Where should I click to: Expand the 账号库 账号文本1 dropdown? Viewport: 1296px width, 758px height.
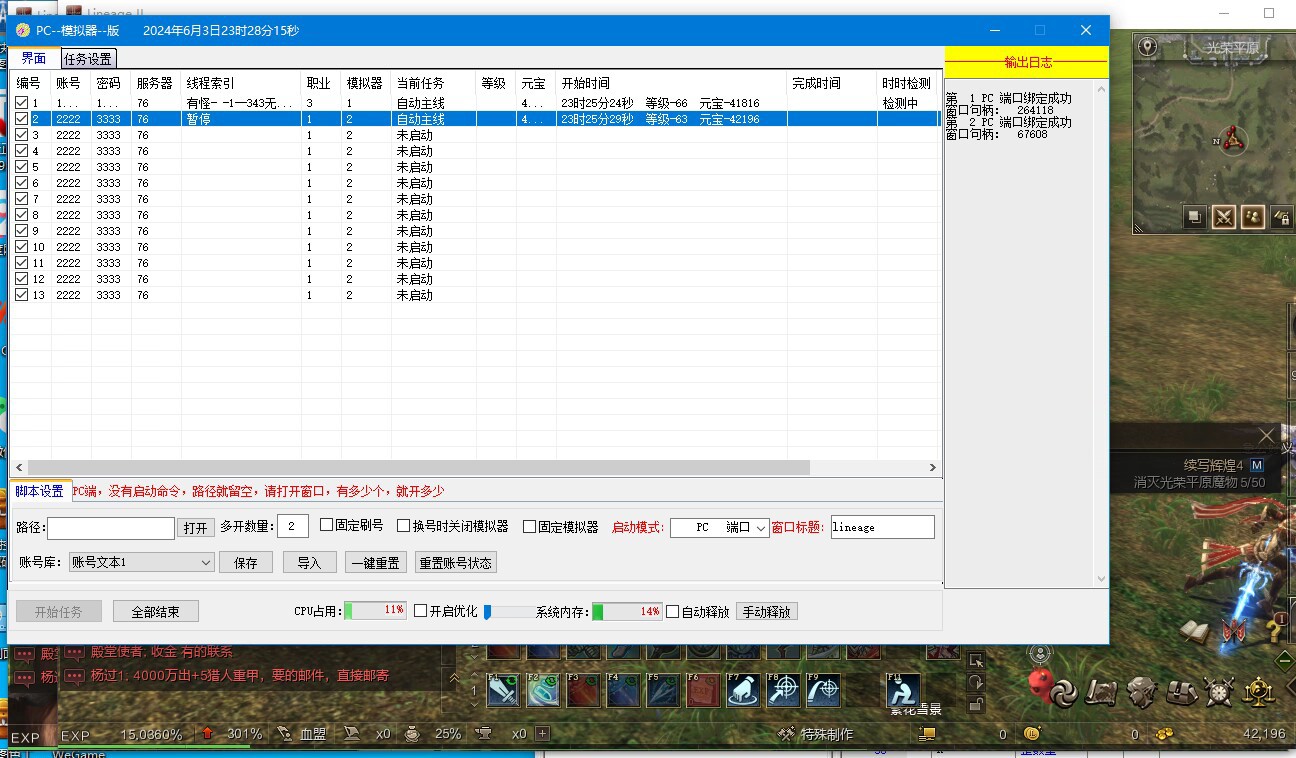205,563
